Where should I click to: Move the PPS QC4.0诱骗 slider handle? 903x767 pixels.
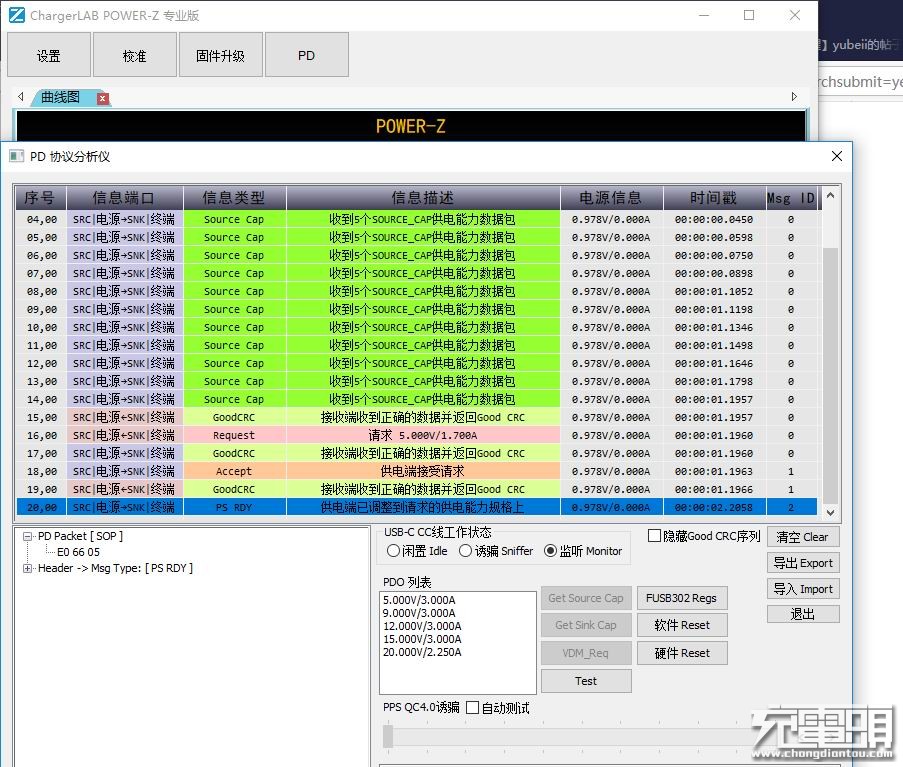[x=388, y=736]
